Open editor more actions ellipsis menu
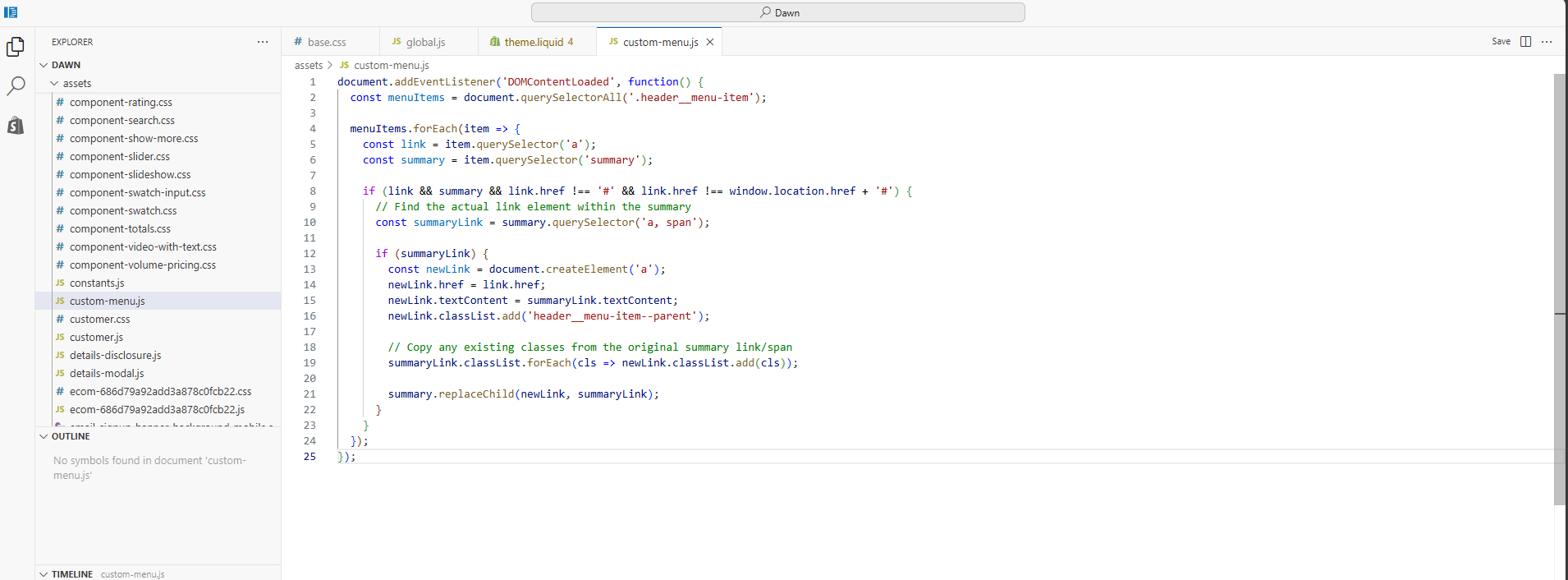The height and width of the screenshot is (580, 1568). click(x=1547, y=42)
